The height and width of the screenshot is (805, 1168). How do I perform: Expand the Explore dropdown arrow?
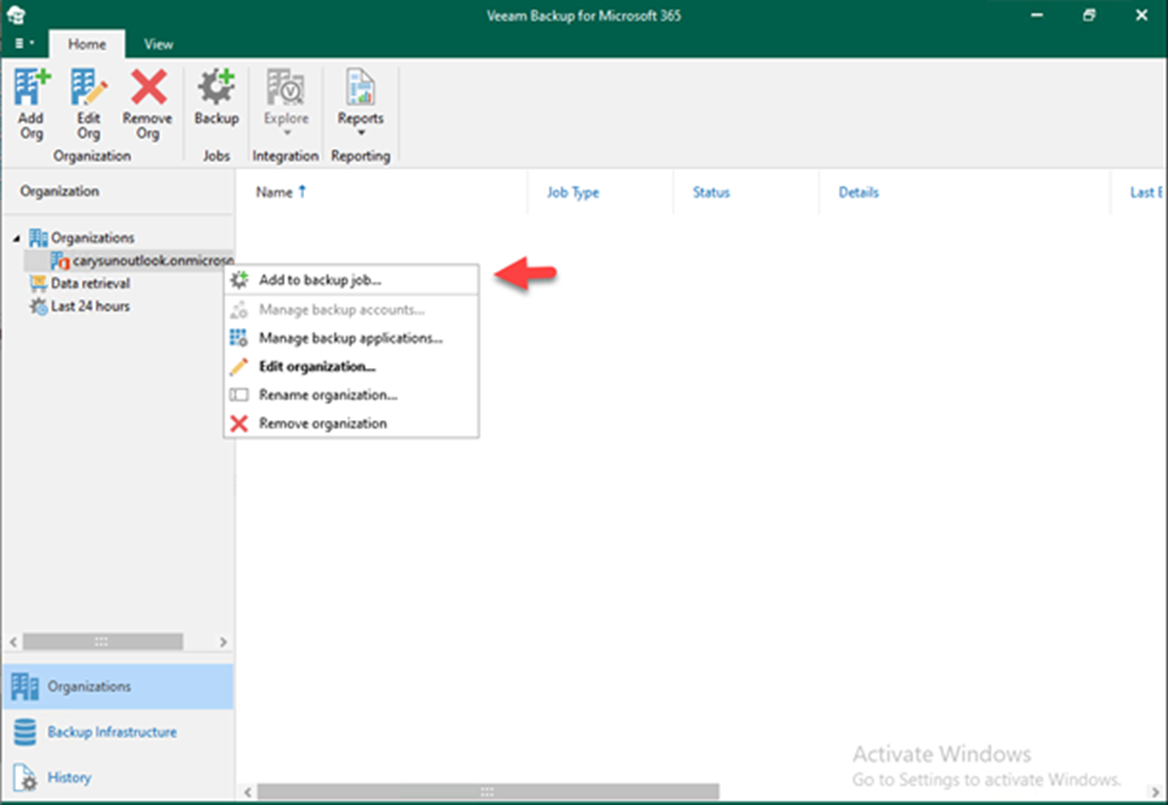point(287,133)
